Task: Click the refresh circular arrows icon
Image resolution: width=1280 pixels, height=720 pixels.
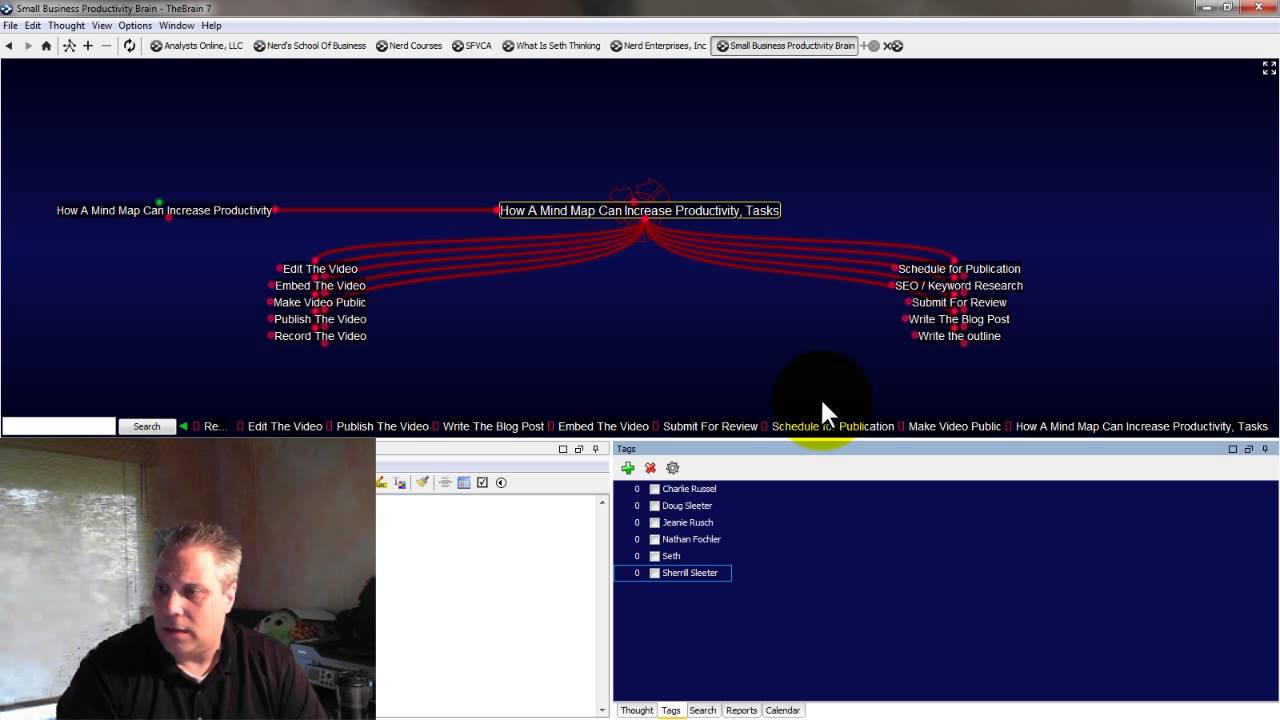Action: pos(129,46)
